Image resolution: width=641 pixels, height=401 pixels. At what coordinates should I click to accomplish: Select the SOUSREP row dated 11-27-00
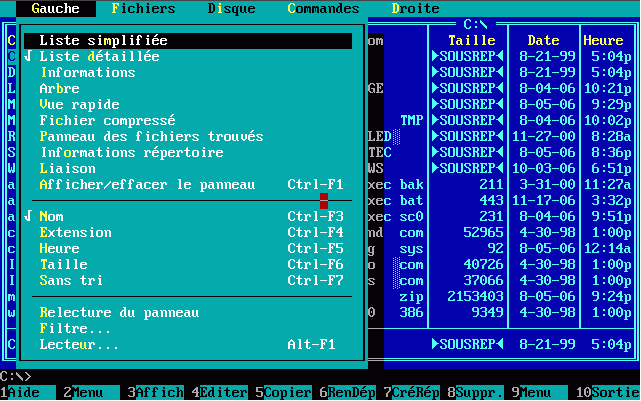[x=500, y=136]
